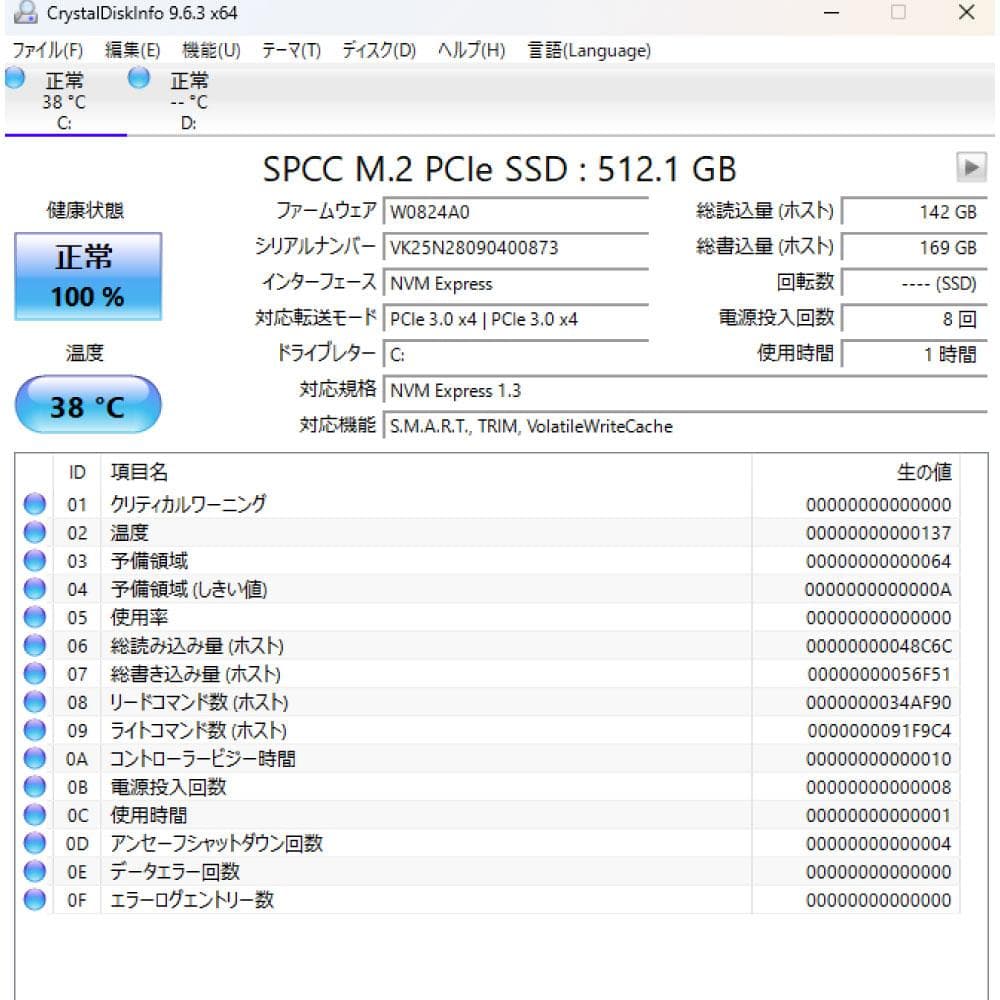Click the next-drive arrow button
Screen dimensions: 1000x1000
[971, 169]
